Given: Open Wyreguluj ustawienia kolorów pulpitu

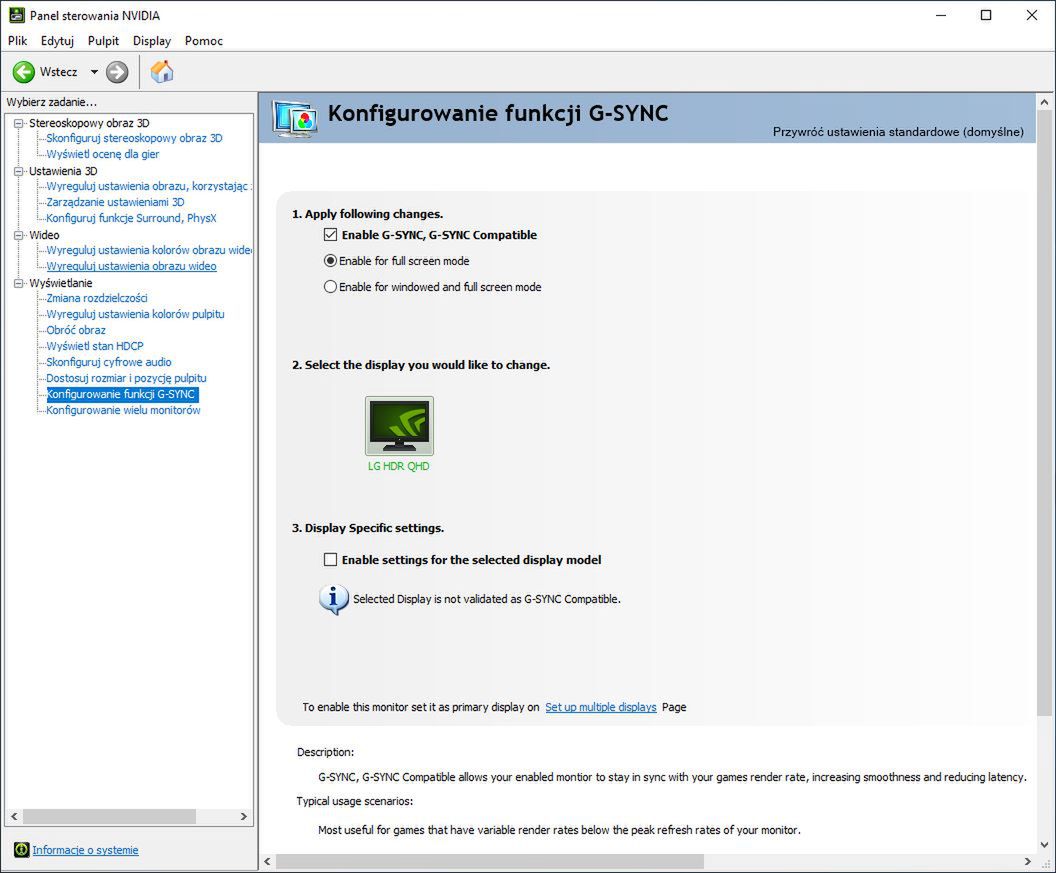Looking at the screenshot, I should [x=135, y=314].
